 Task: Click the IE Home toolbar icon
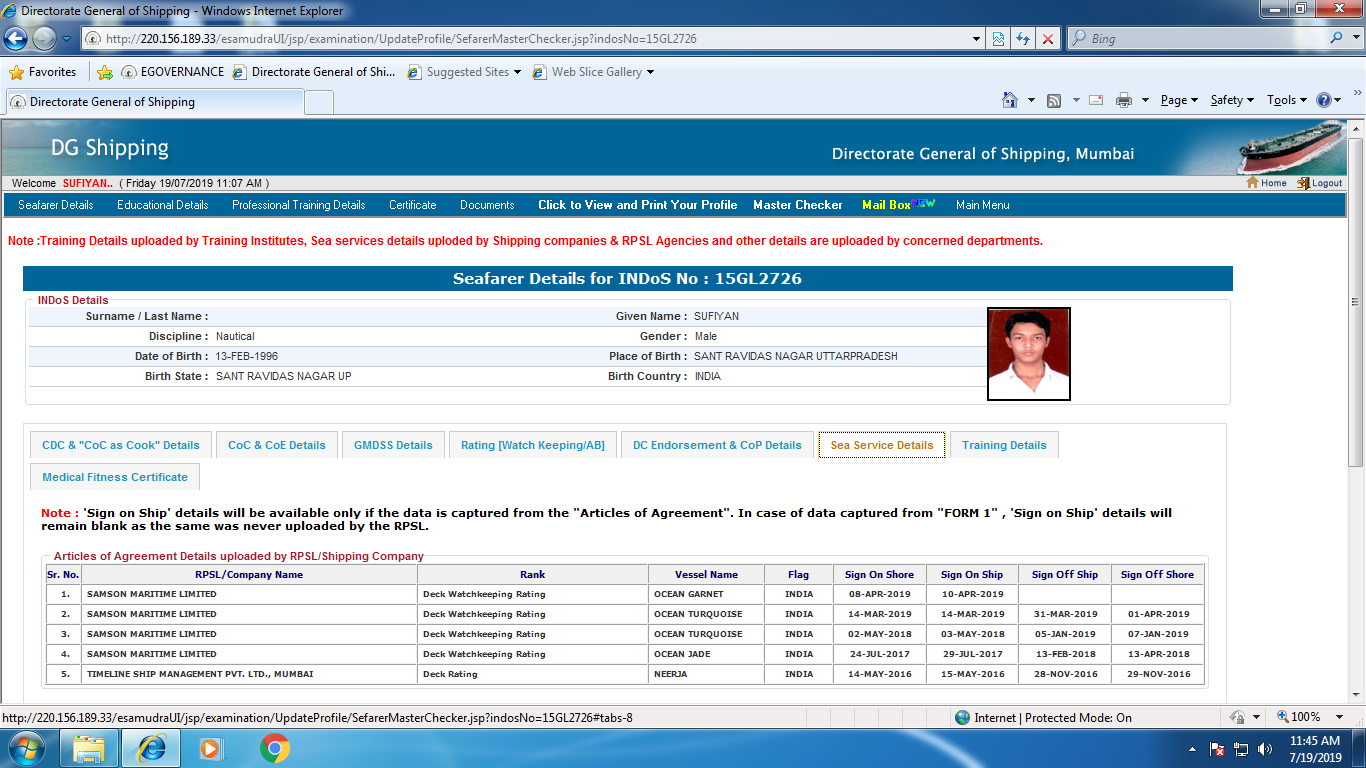[x=1010, y=100]
